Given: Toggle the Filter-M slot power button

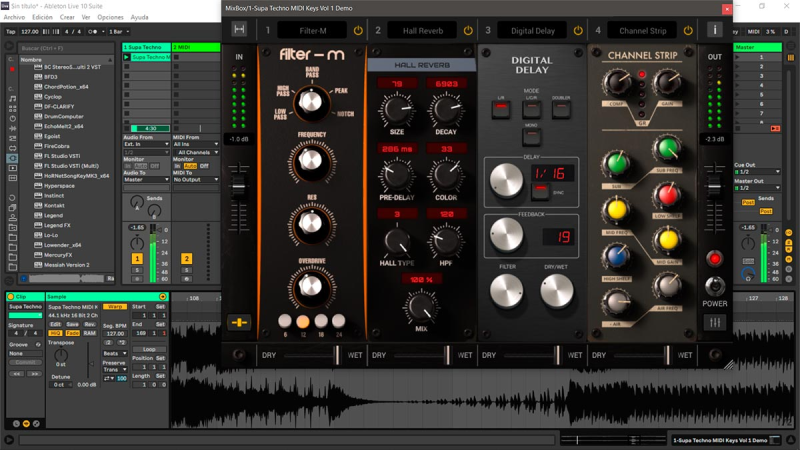Looking at the screenshot, I should [358, 31].
